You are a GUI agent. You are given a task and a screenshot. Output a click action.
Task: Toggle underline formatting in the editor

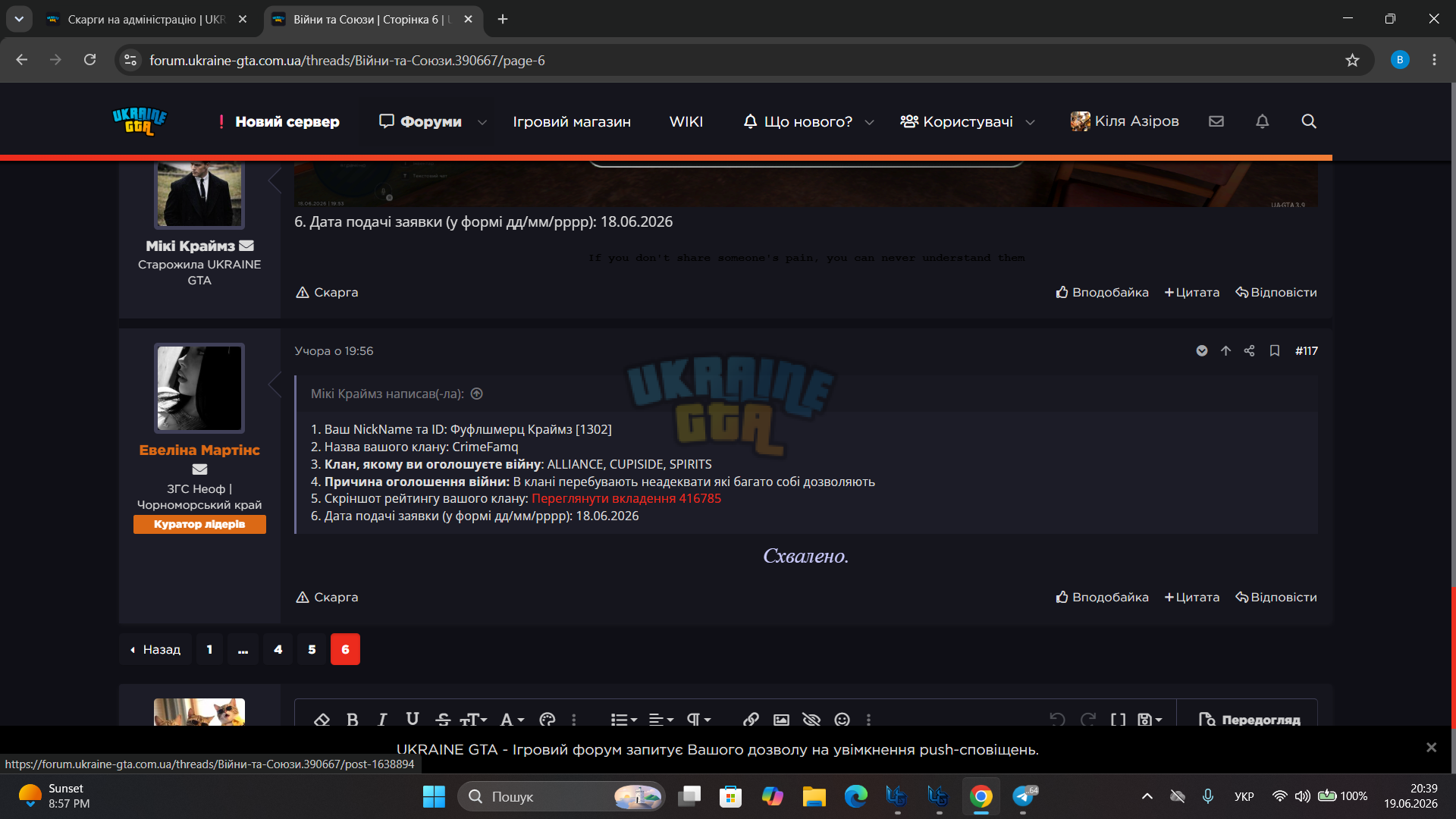tap(413, 719)
